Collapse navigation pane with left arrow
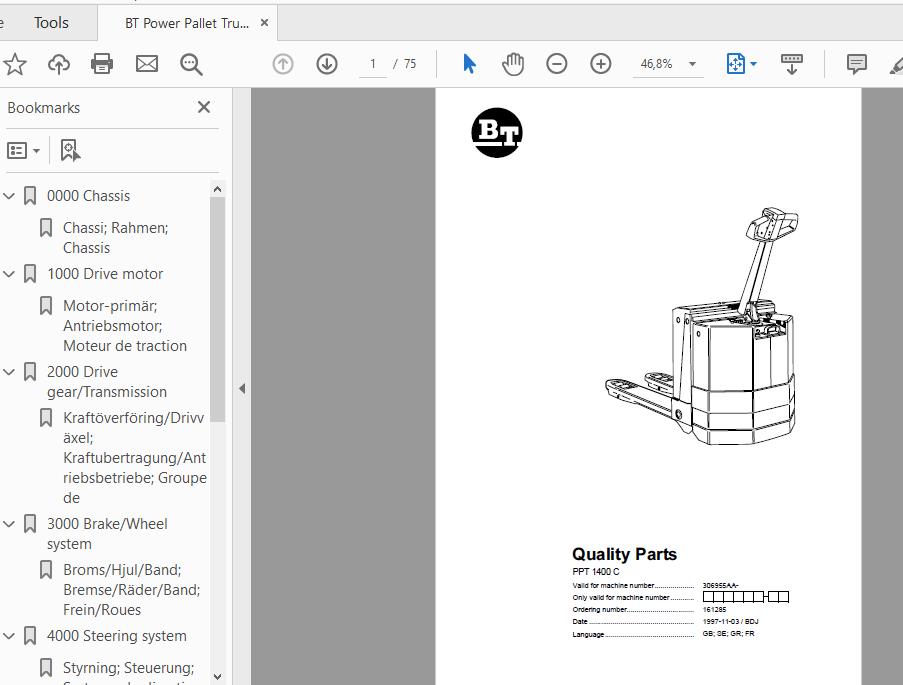Screen dimensions: 903x685 (x=242, y=388)
